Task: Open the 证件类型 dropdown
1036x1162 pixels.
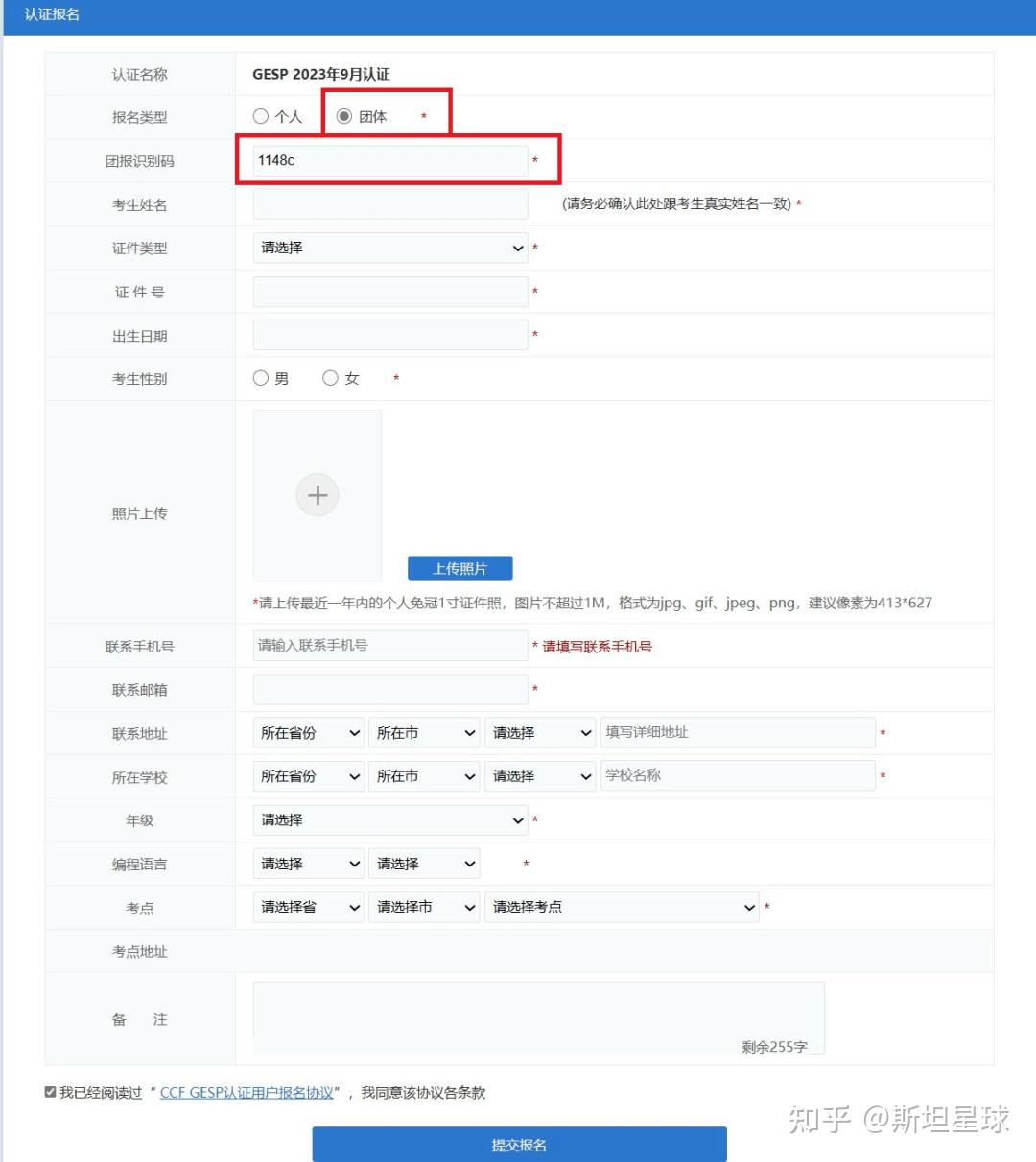Action: [389, 248]
